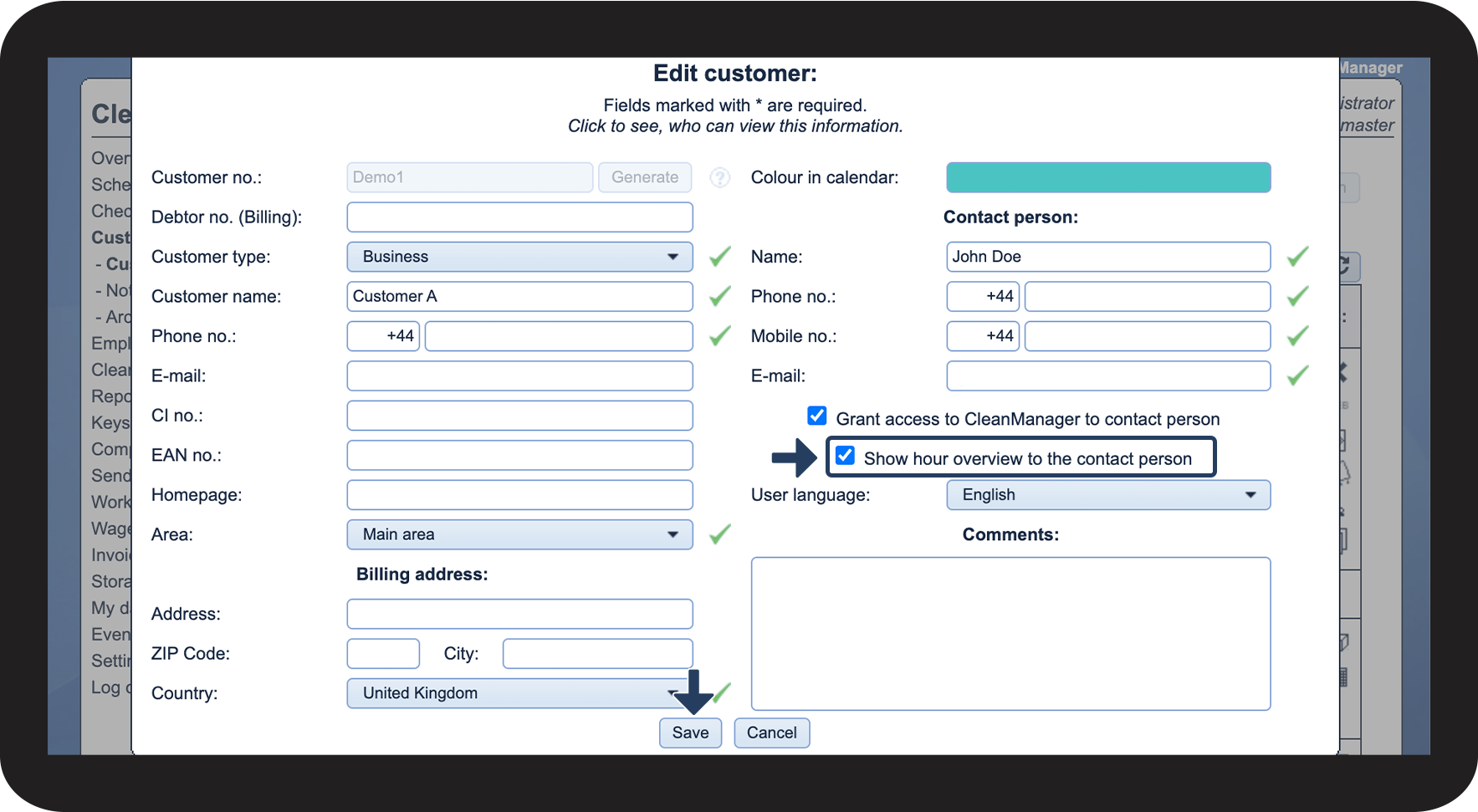Screen dimensions: 1478x812
Task: Click the Mobile no. number field
Action: tap(1148, 336)
